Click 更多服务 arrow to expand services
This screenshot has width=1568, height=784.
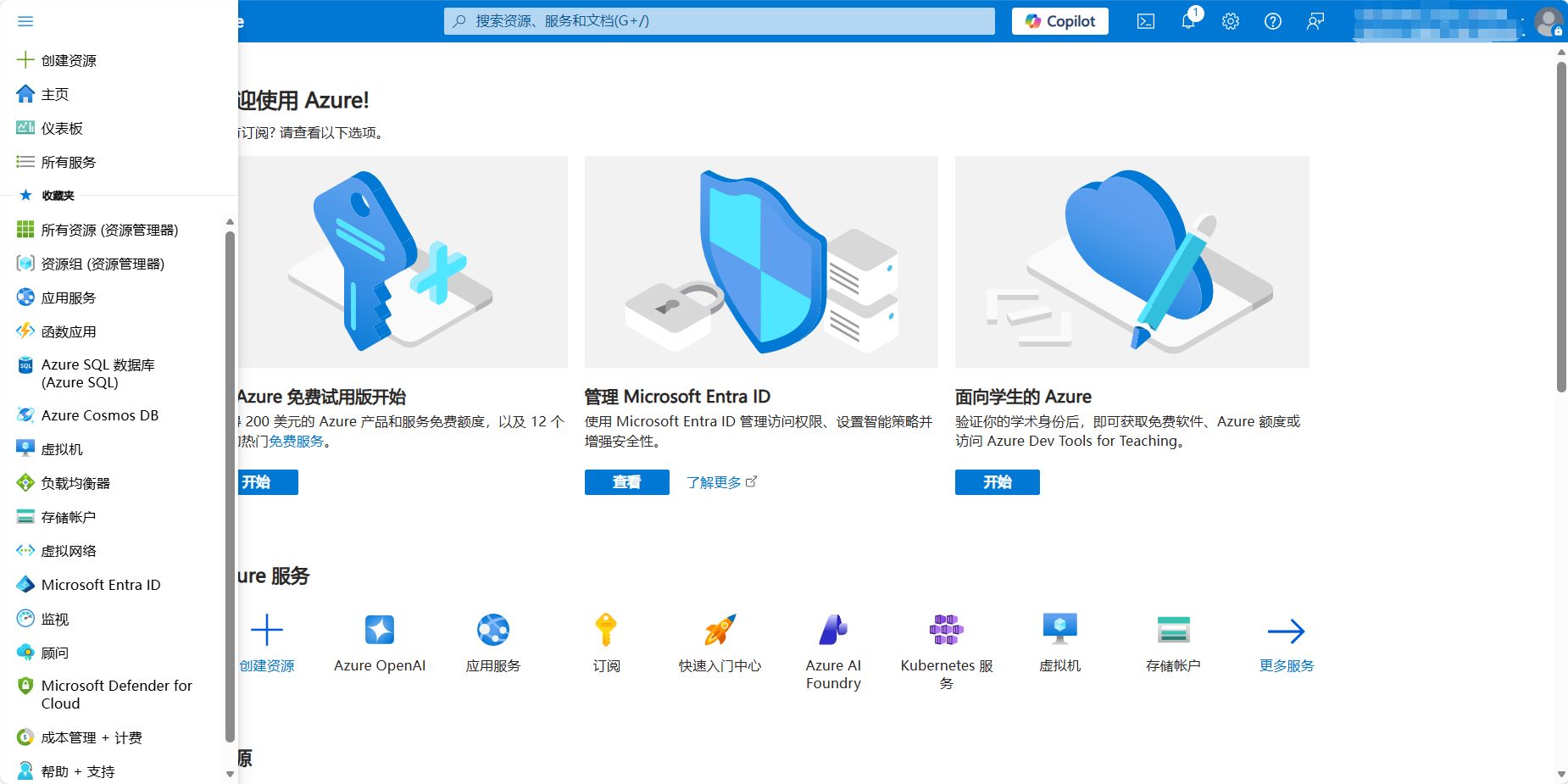(1286, 631)
